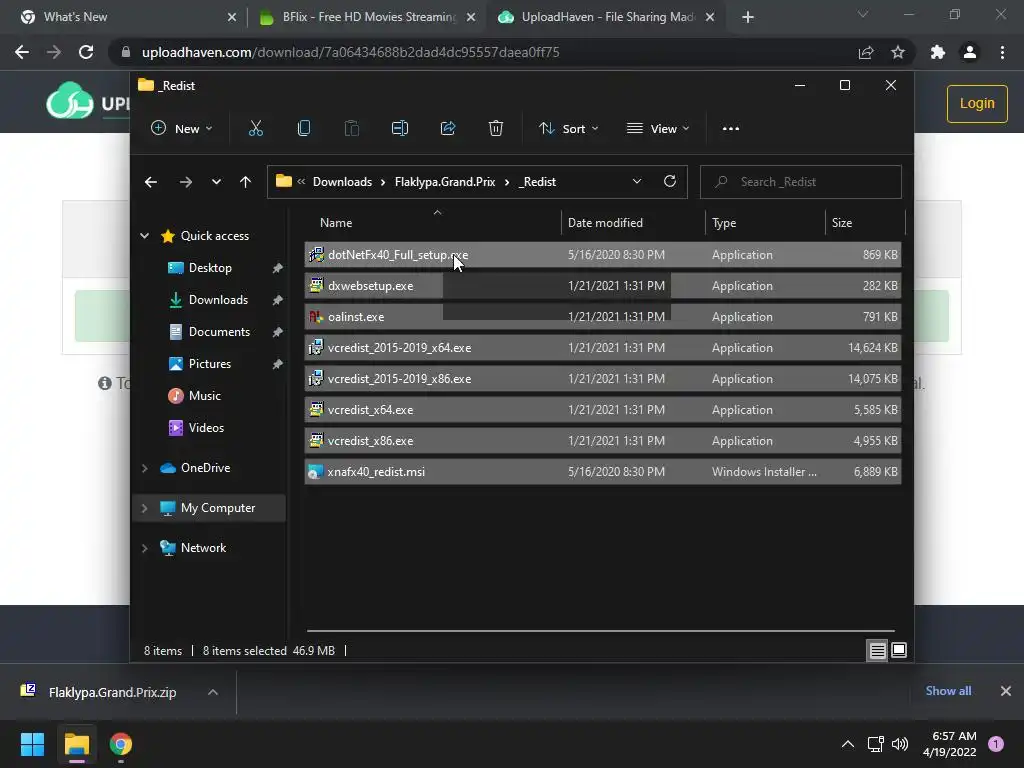This screenshot has height=768, width=1024.
Task: Open the View dropdown menu
Action: pyautogui.click(x=658, y=129)
